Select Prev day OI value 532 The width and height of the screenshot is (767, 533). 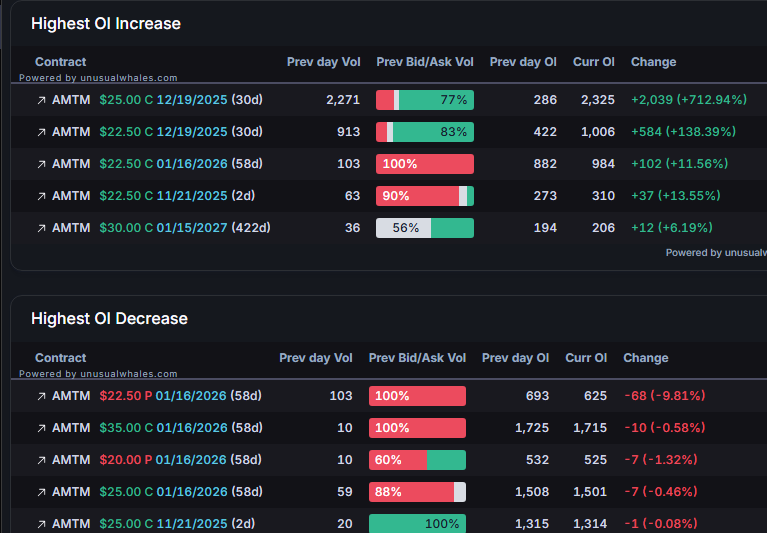tap(537, 460)
